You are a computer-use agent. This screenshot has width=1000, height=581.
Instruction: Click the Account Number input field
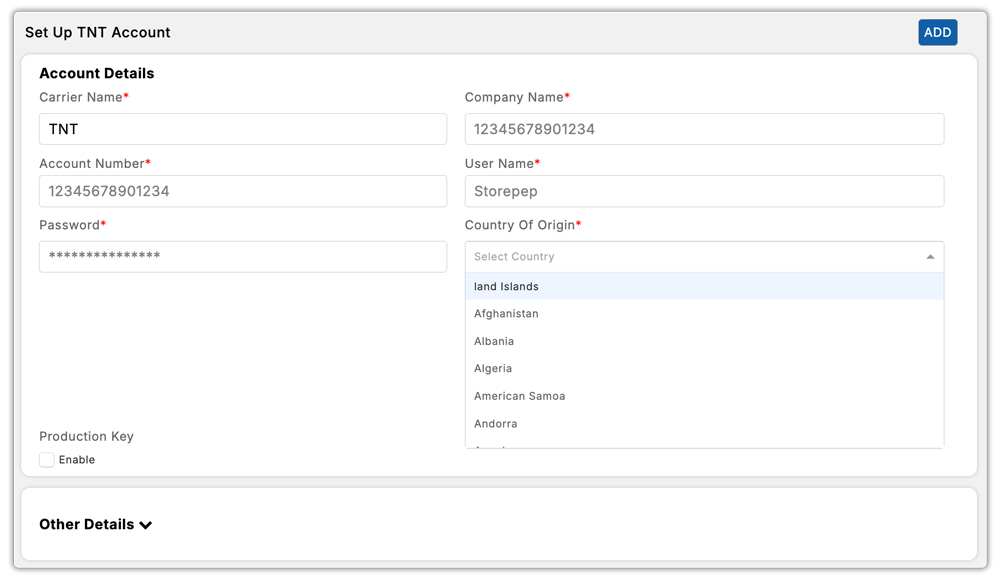point(243,191)
